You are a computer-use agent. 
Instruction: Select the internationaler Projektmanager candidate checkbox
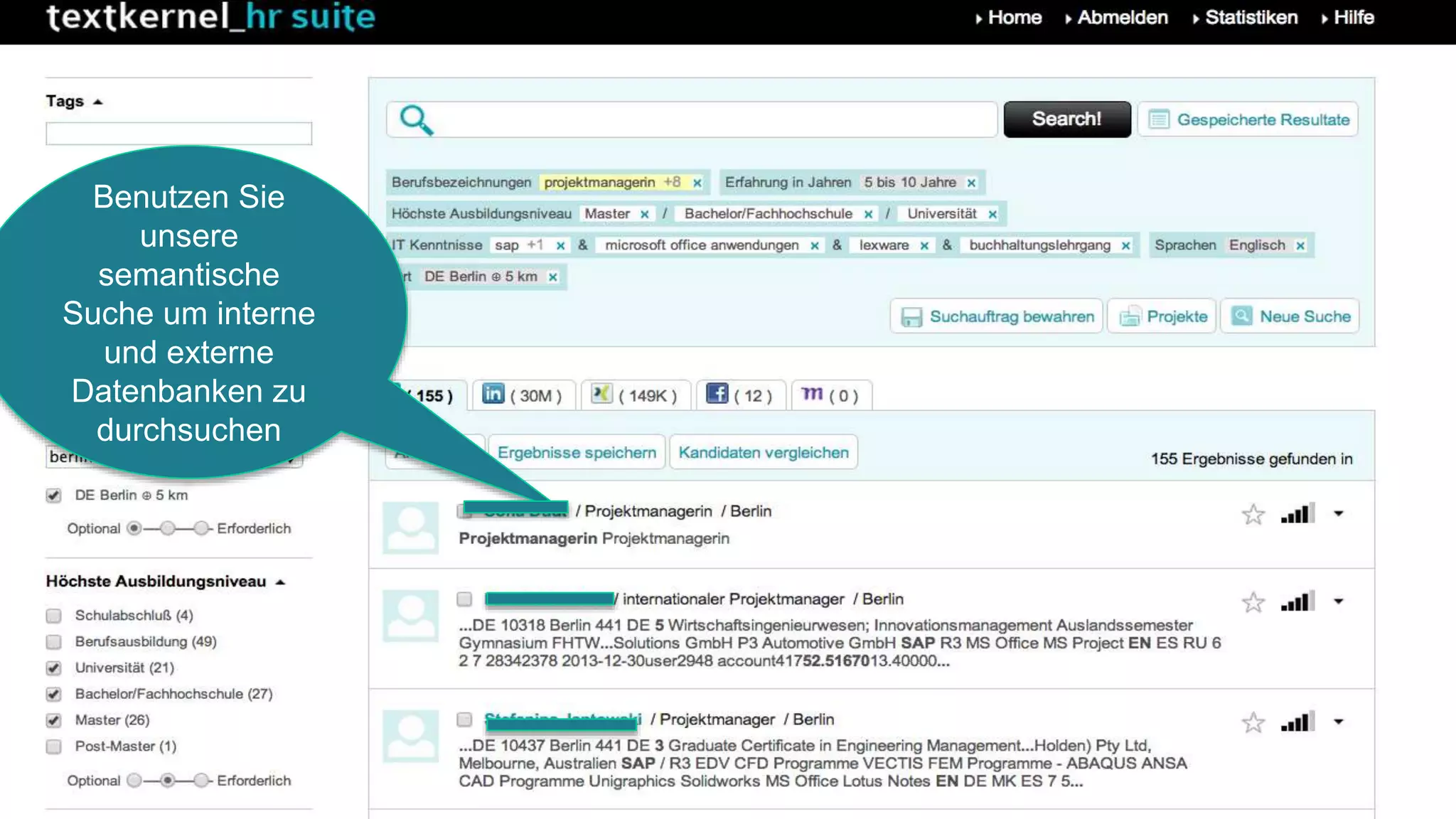click(464, 599)
